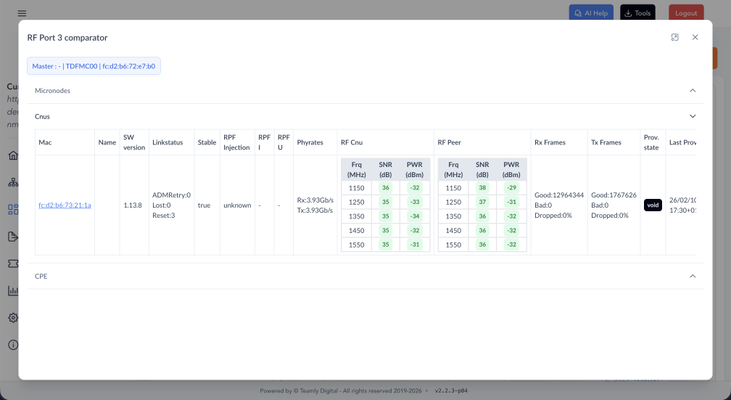Click RF Peer PWR -29 badge
731x400 pixels.
[x=511, y=188]
